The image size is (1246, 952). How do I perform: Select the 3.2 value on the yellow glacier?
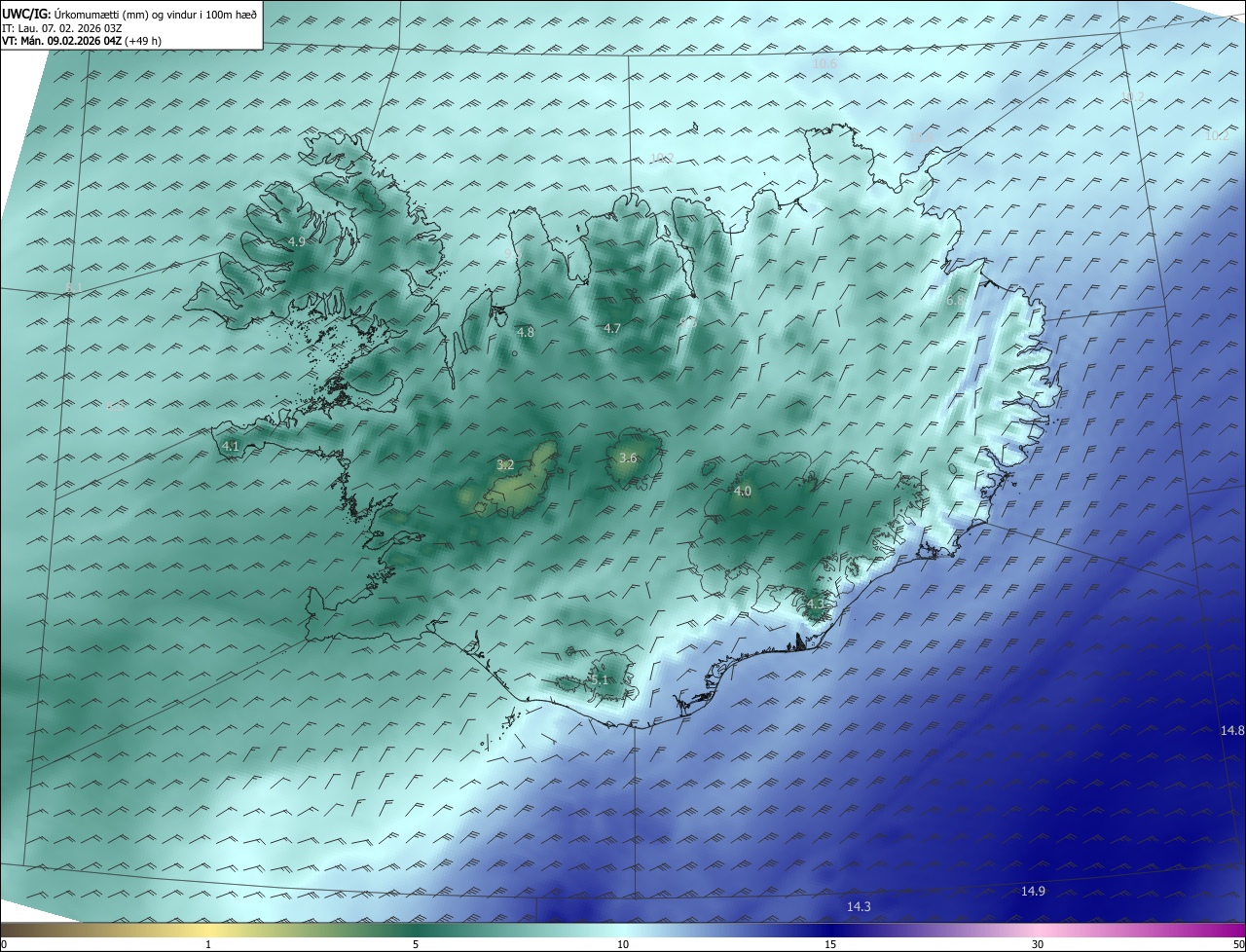click(x=505, y=465)
